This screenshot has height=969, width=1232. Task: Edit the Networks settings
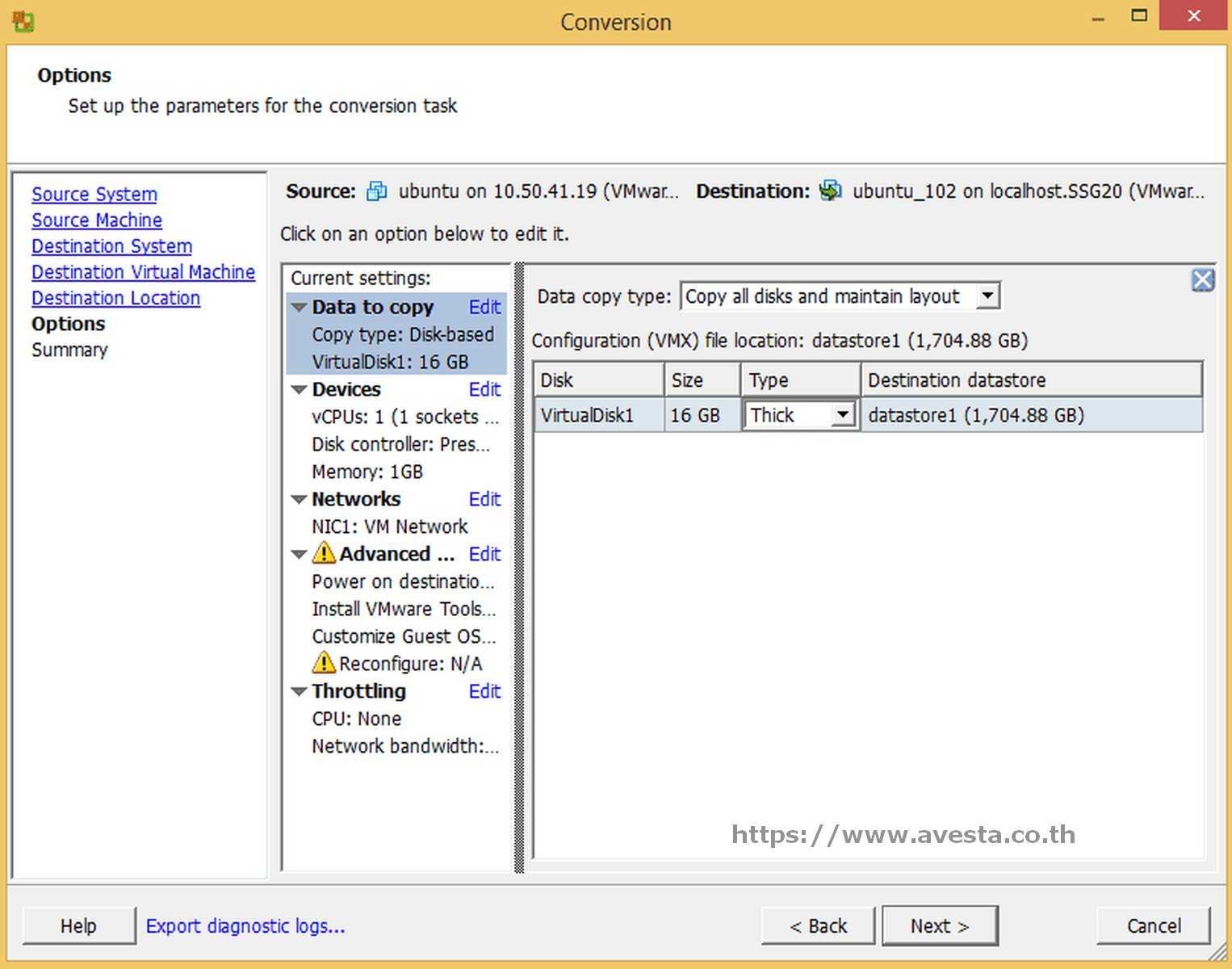click(x=484, y=499)
